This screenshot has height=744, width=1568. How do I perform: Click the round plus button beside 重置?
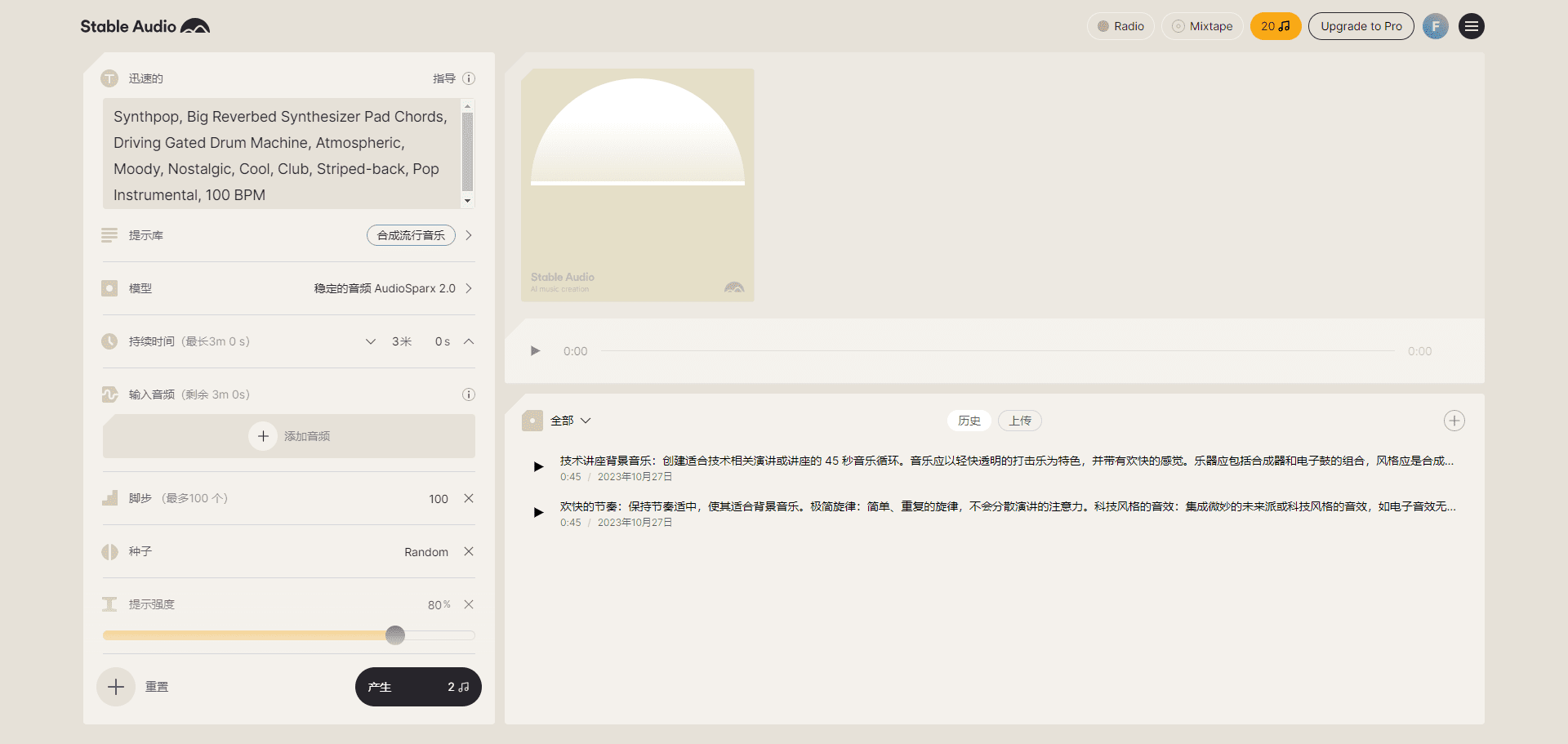tap(116, 687)
